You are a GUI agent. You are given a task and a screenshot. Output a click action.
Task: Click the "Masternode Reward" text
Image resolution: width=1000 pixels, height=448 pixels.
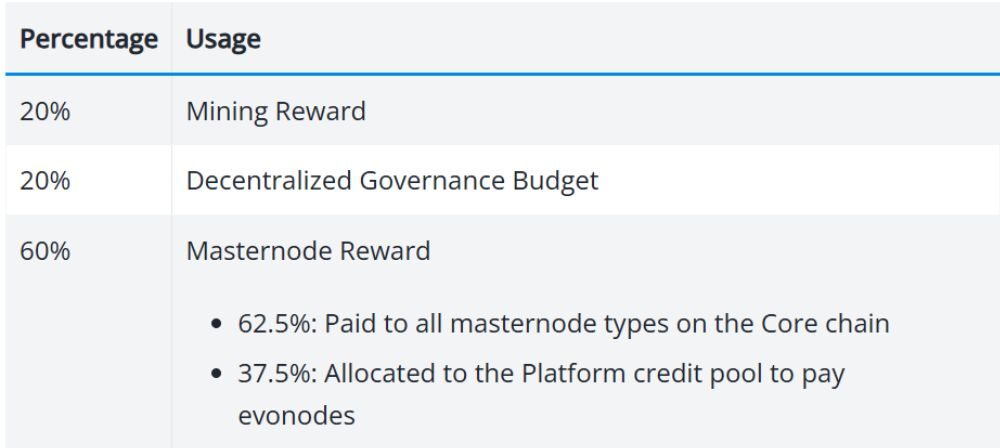click(x=308, y=250)
